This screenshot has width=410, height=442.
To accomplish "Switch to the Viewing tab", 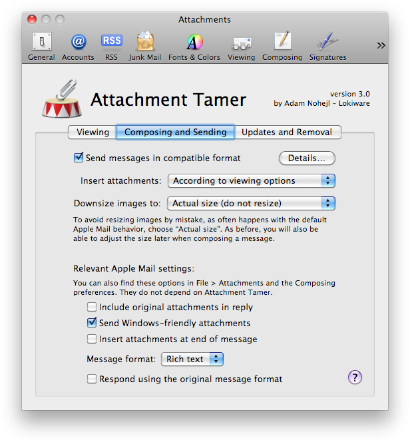I will point(92,132).
